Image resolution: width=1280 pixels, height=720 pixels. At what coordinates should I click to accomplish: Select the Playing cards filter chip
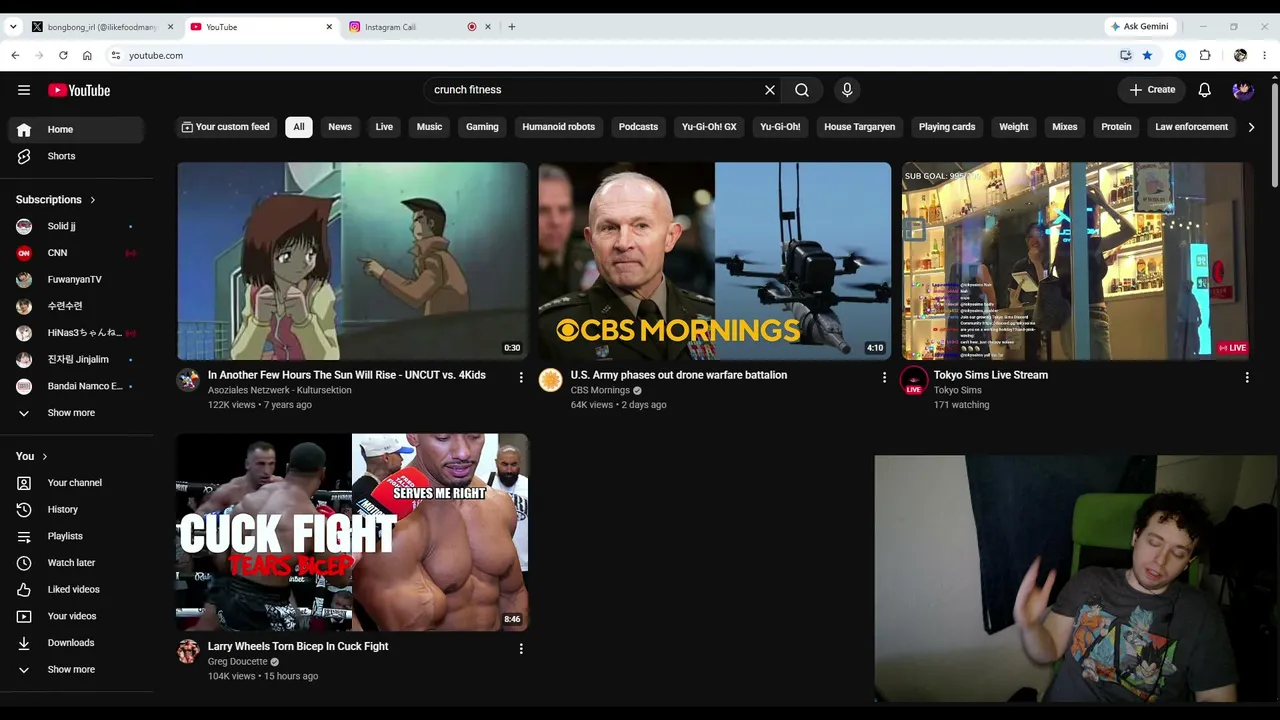(x=947, y=127)
